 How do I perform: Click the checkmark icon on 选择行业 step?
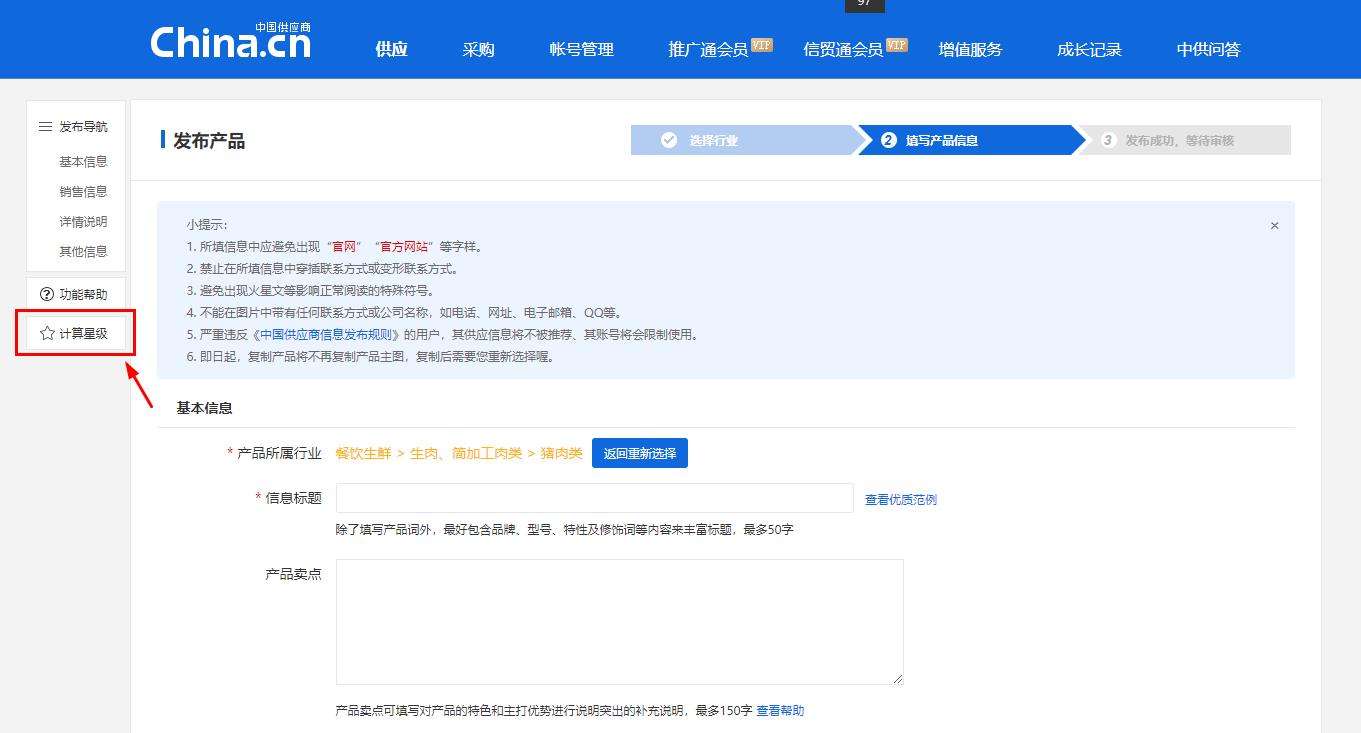coord(669,140)
